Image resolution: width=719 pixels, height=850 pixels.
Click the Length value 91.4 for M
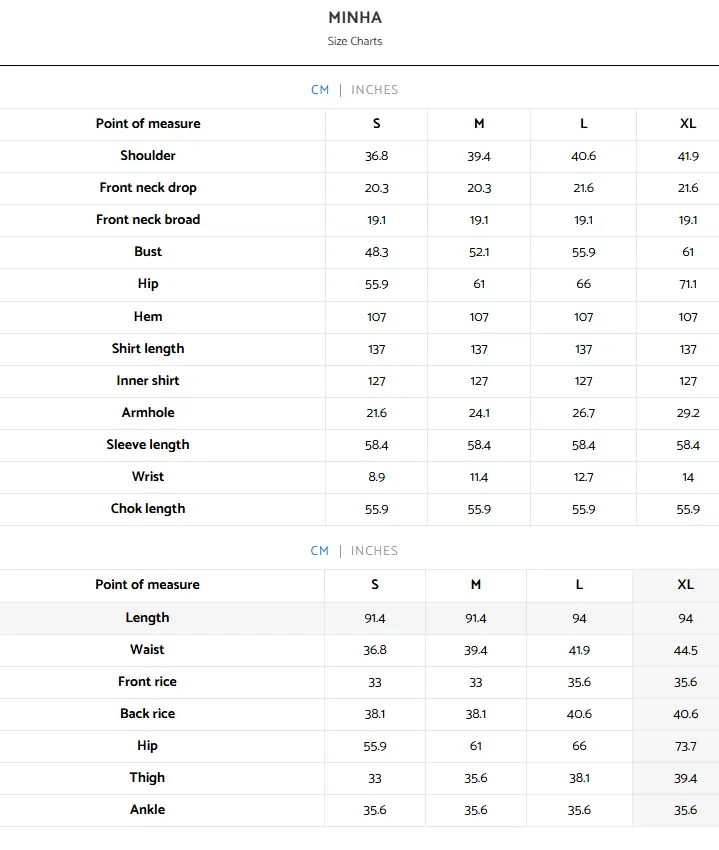pyautogui.click(x=475, y=618)
